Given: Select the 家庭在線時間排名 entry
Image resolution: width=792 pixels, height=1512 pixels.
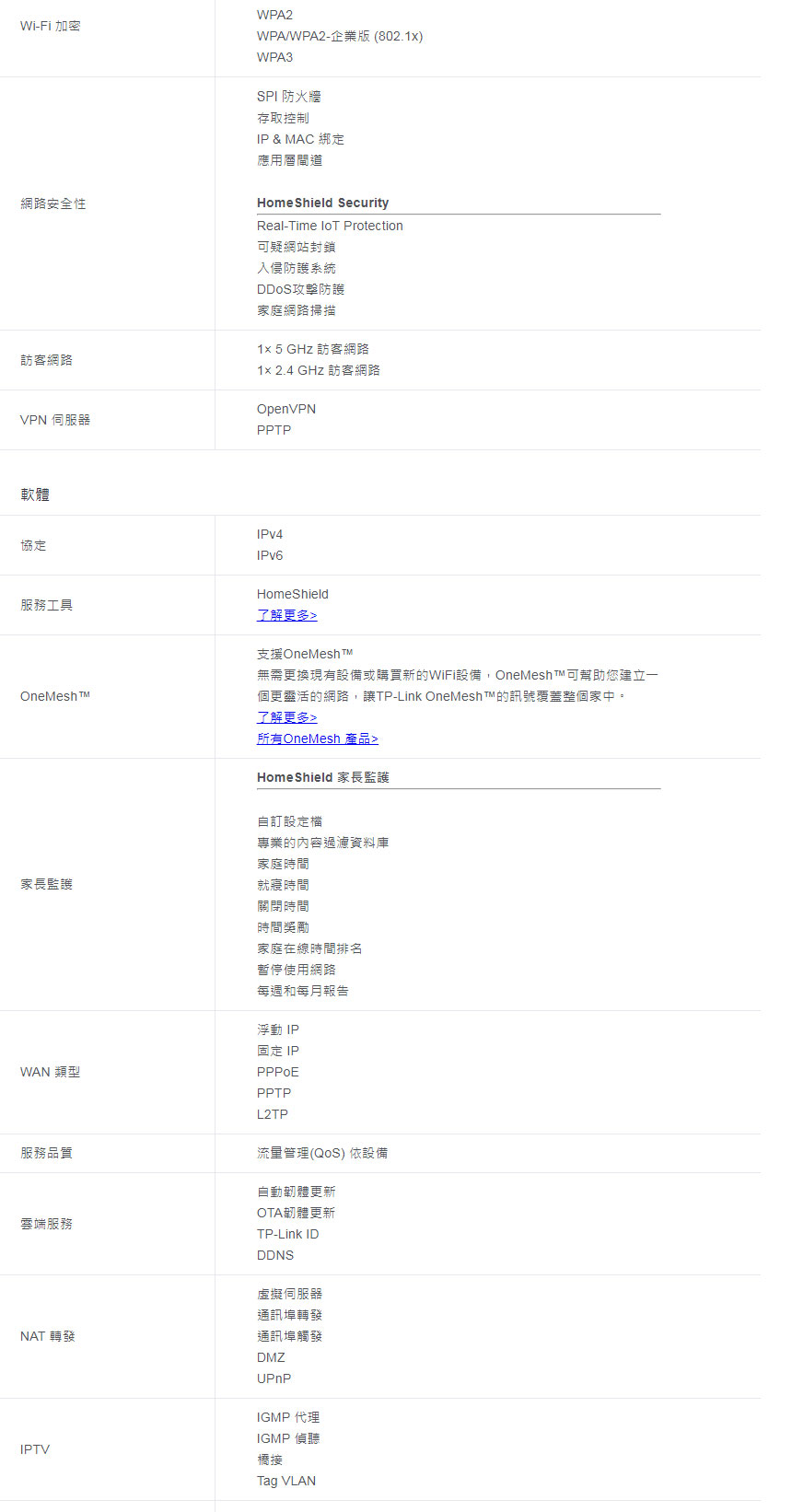Looking at the screenshot, I should (309, 948).
